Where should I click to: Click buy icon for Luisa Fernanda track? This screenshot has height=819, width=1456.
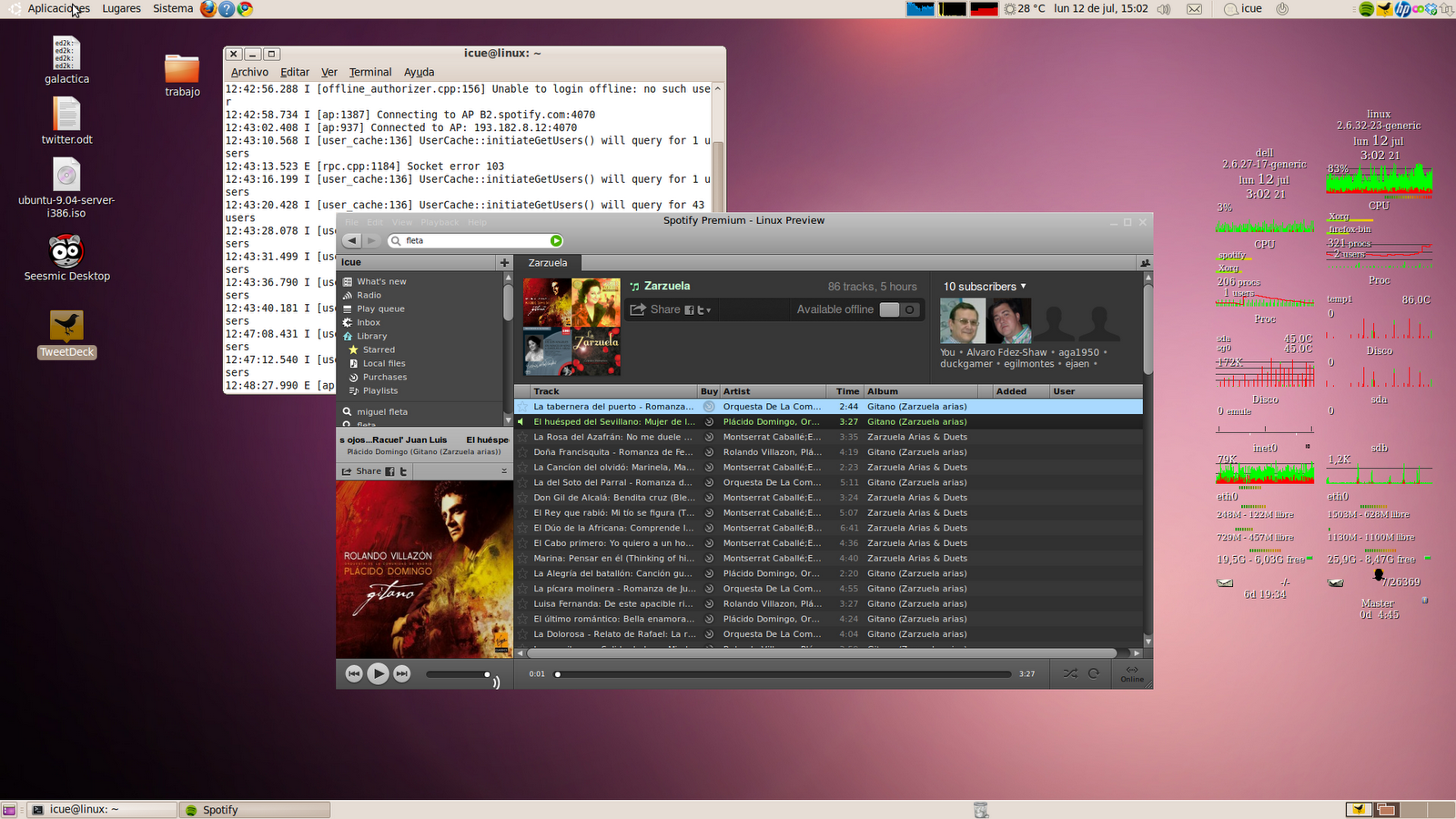point(709,604)
